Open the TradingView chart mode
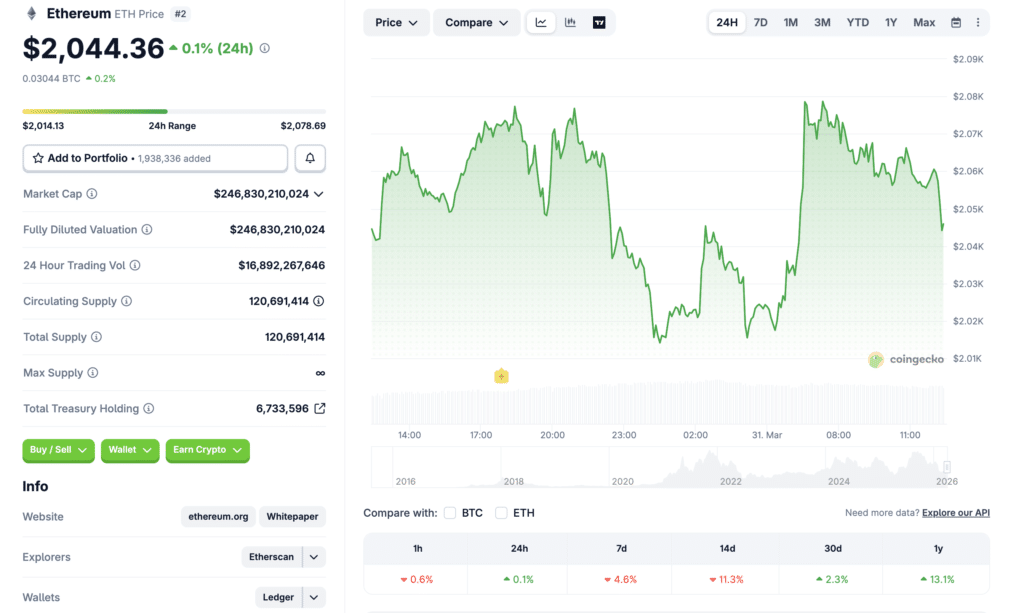This screenshot has width=1024, height=613. [599, 22]
